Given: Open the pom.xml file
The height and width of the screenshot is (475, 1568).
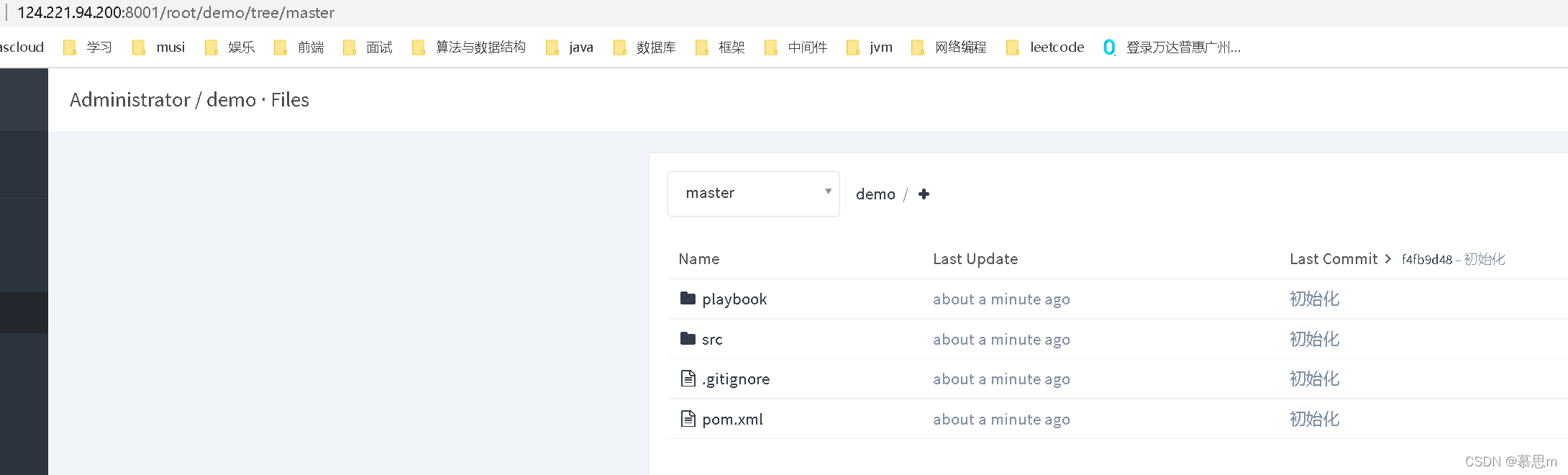Looking at the screenshot, I should point(732,420).
